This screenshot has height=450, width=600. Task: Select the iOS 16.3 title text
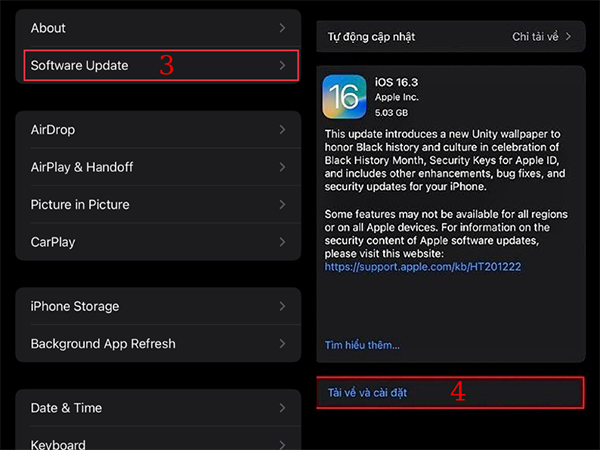[x=396, y=82]
